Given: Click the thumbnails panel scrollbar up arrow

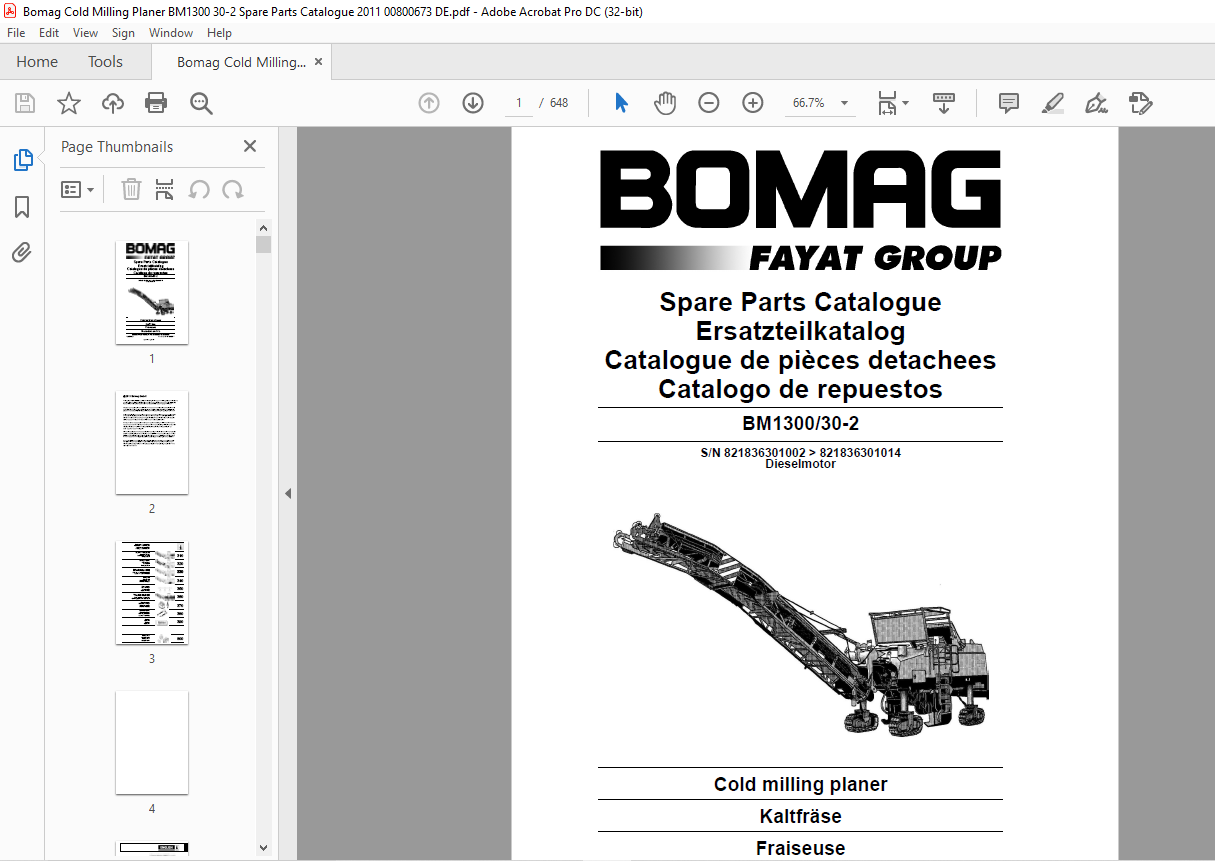Looking at the screenshot, I should tap(264, 229).
